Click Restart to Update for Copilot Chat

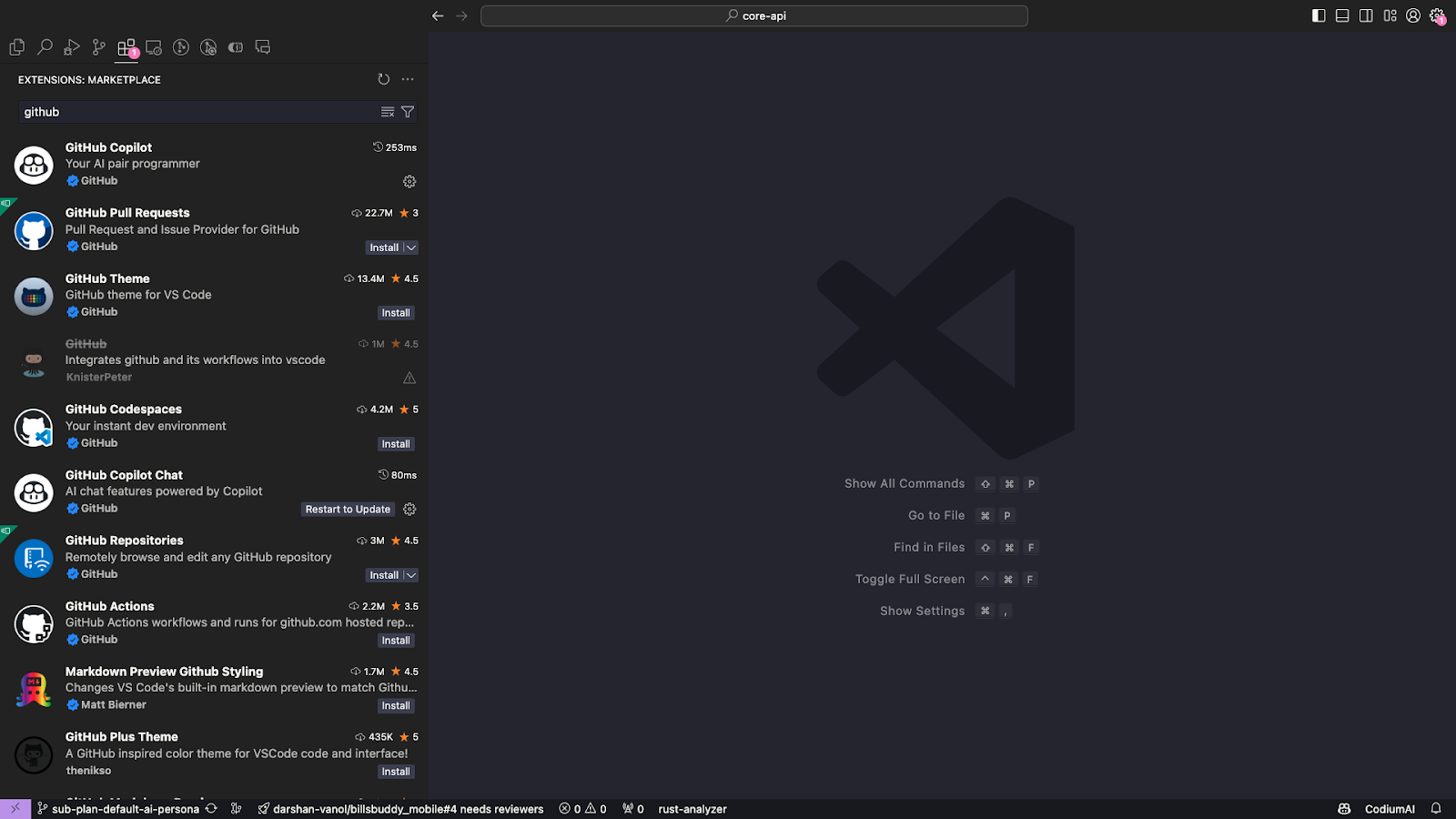click(348, 510)
